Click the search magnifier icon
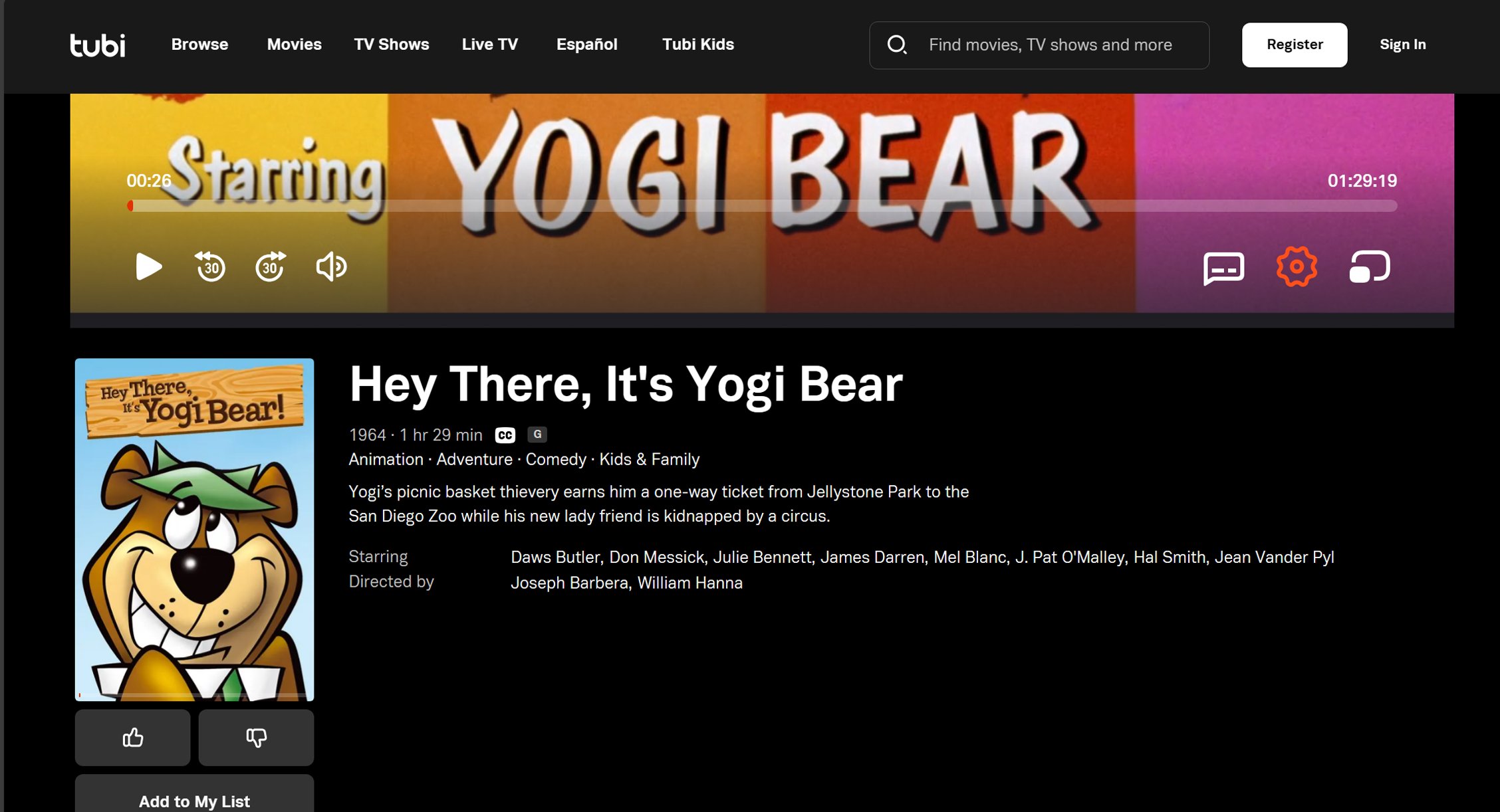 pos(897,45)
